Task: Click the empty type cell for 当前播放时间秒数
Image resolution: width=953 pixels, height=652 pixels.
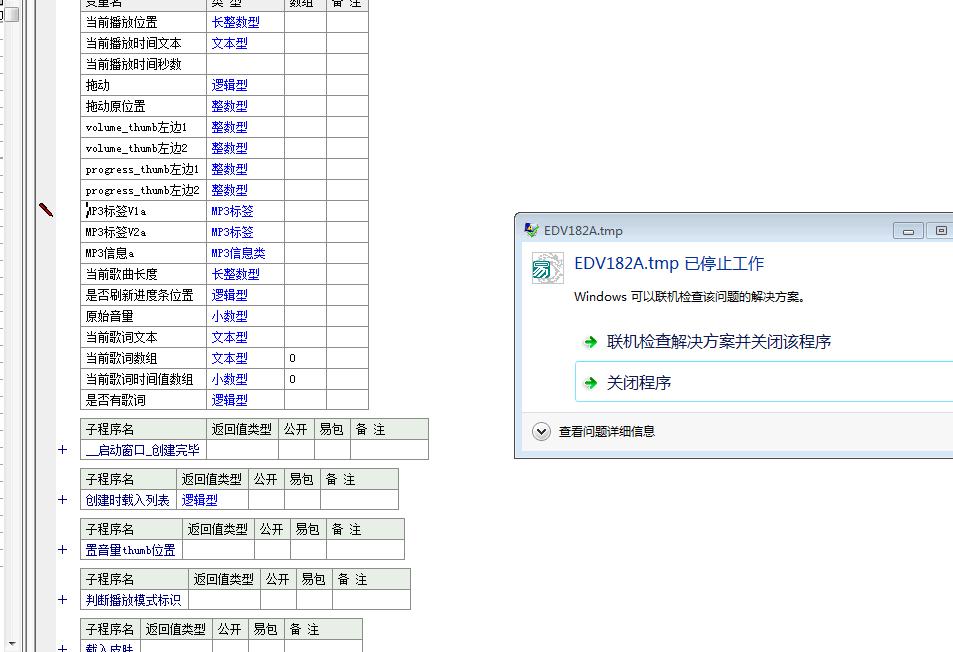Action: [x=245, y=64]
